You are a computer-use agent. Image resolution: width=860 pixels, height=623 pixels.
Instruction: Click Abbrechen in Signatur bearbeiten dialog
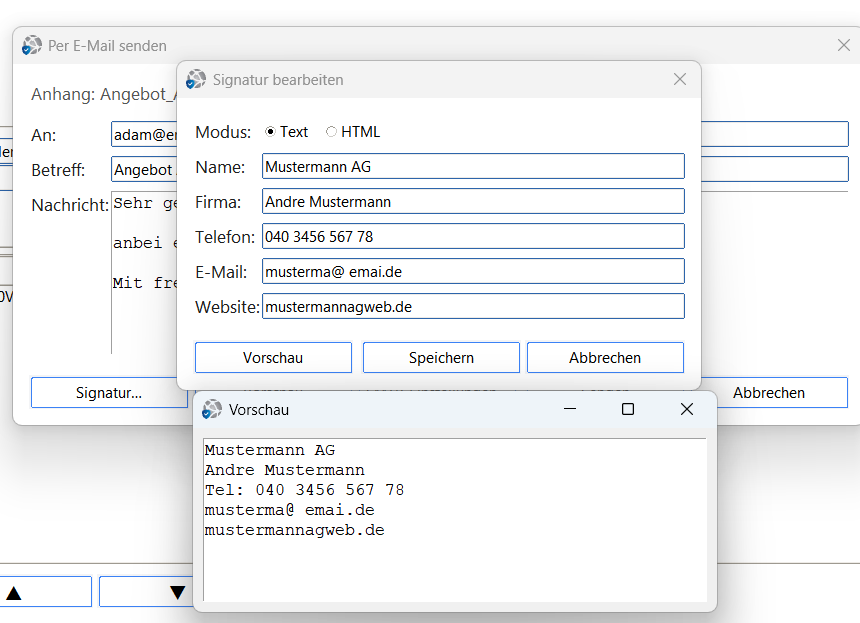point(605,358)
